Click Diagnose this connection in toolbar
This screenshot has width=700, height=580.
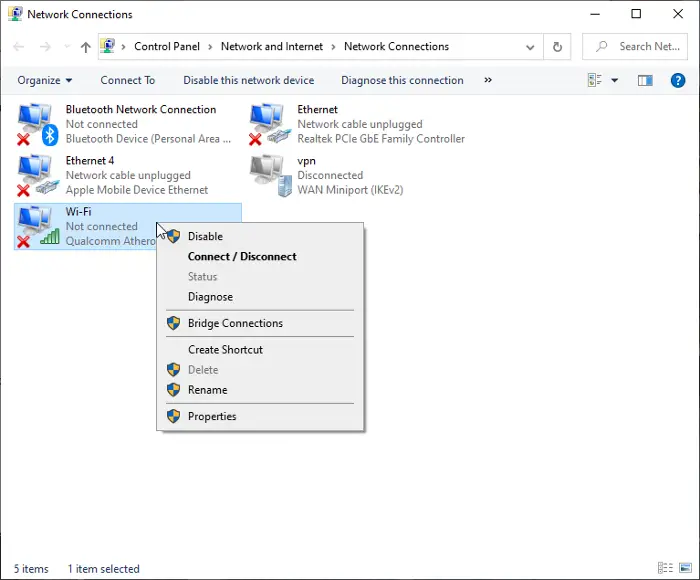[402, 80]
